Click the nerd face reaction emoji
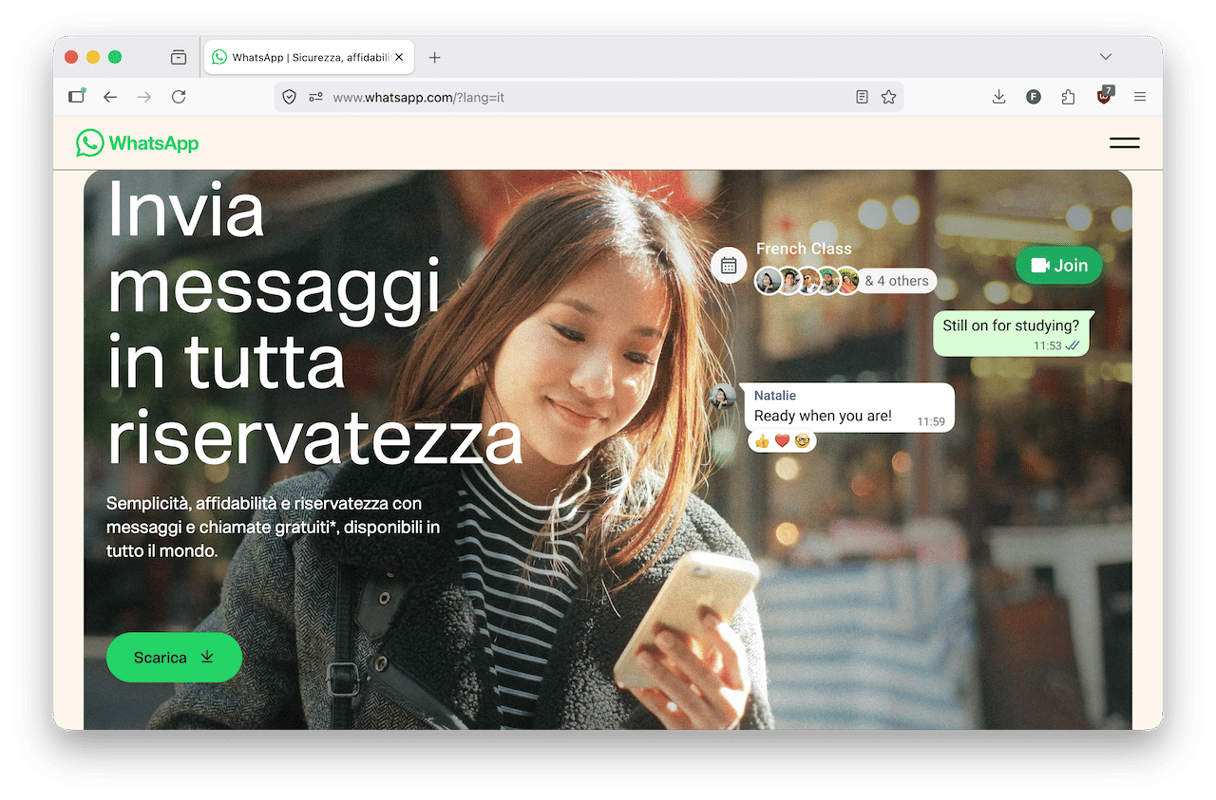 (802, 441)
